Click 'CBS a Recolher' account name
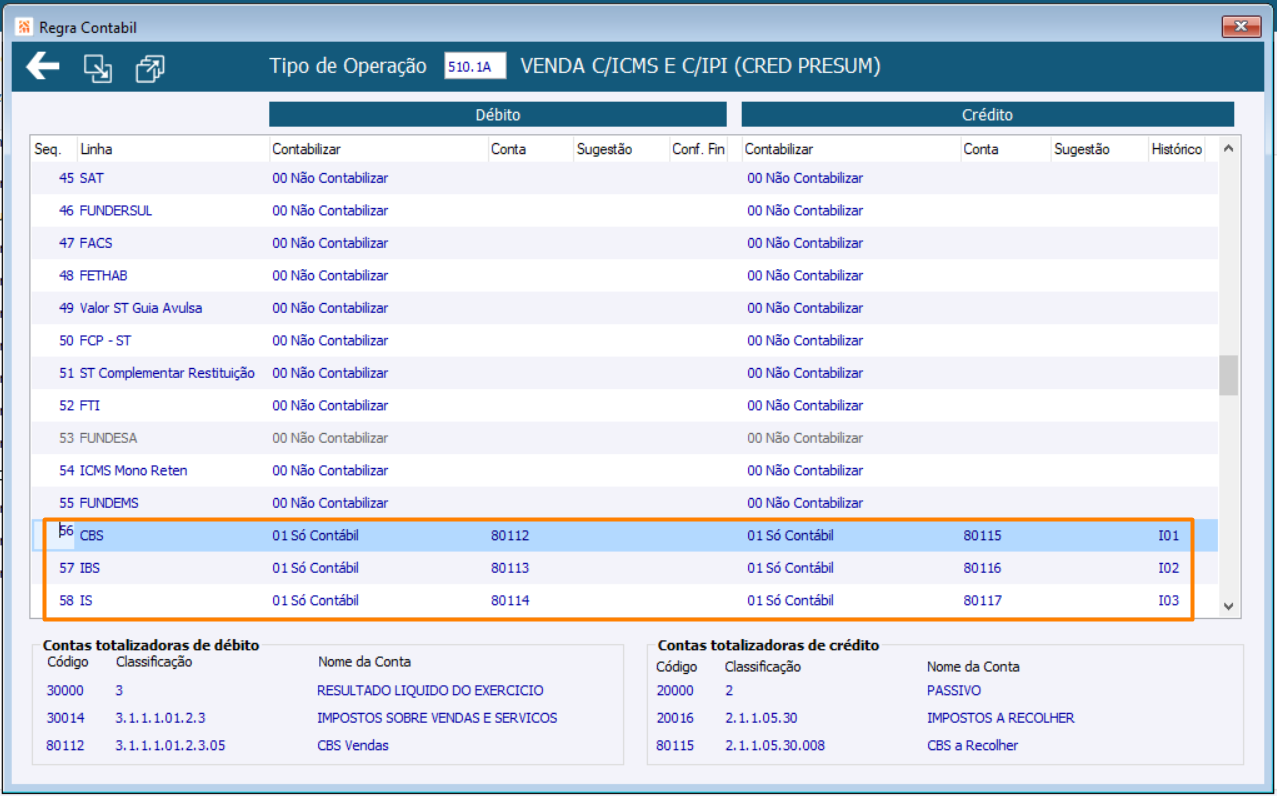 coord(972,745)
